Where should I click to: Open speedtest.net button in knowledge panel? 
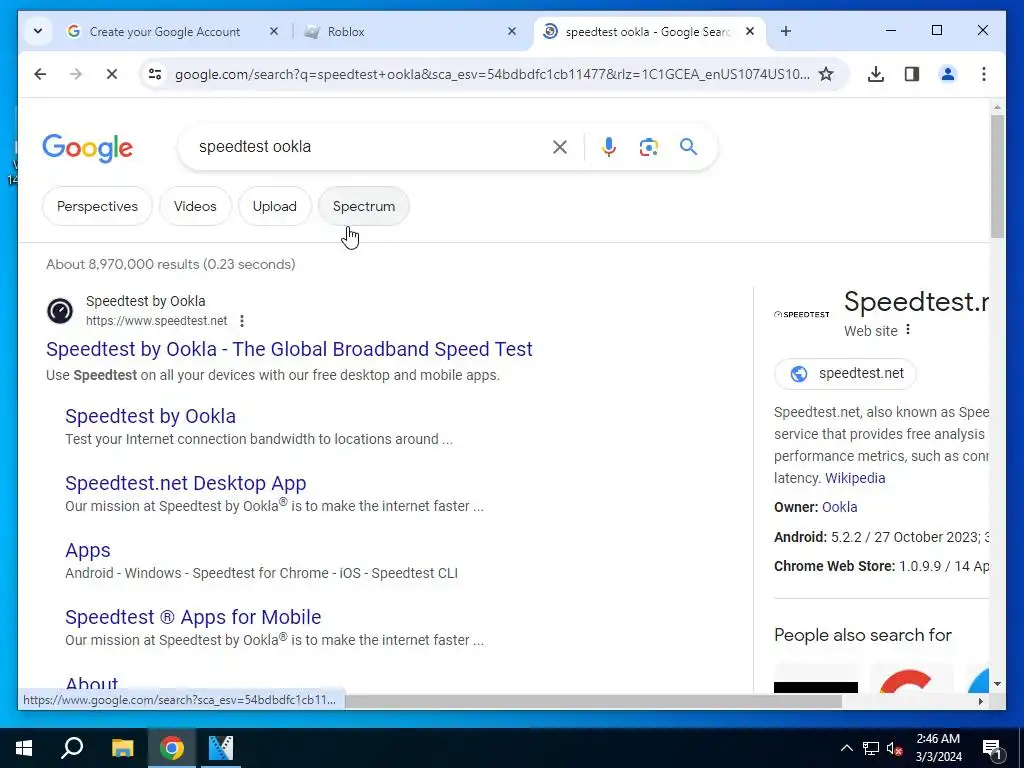[845, 374]
